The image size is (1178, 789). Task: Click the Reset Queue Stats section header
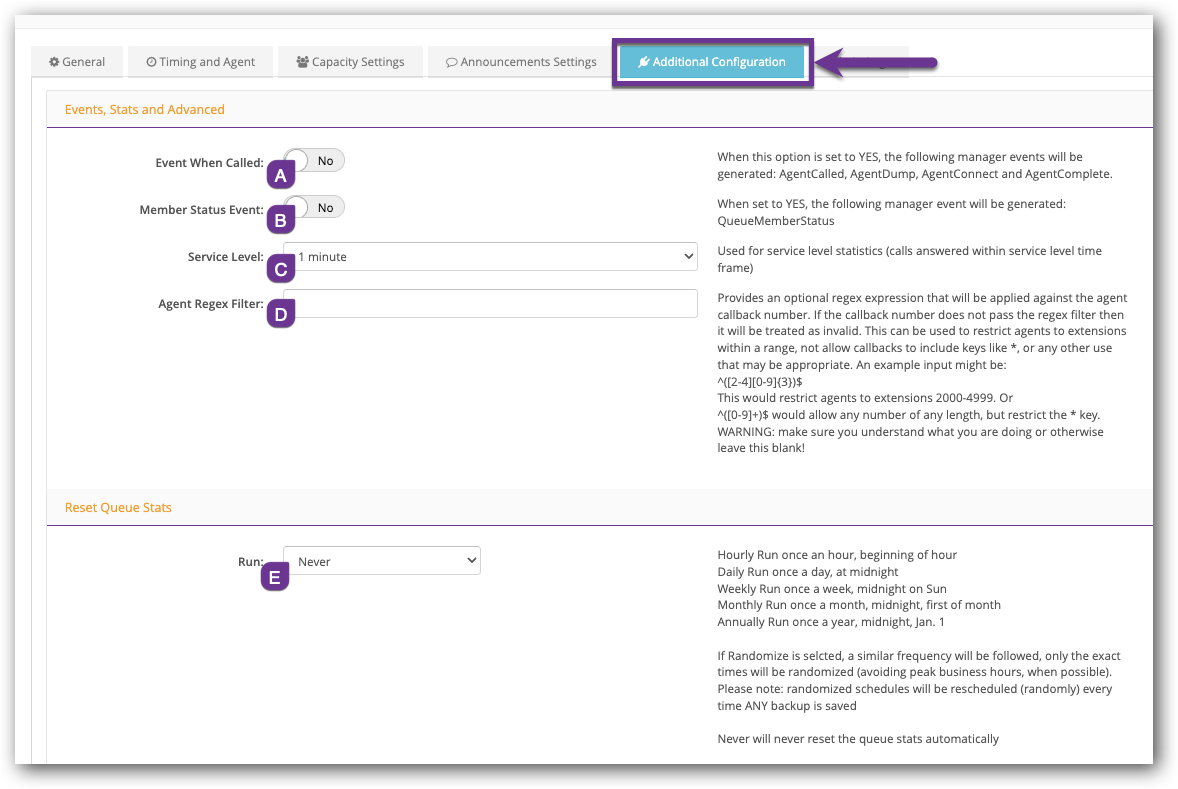click(118, 507)
